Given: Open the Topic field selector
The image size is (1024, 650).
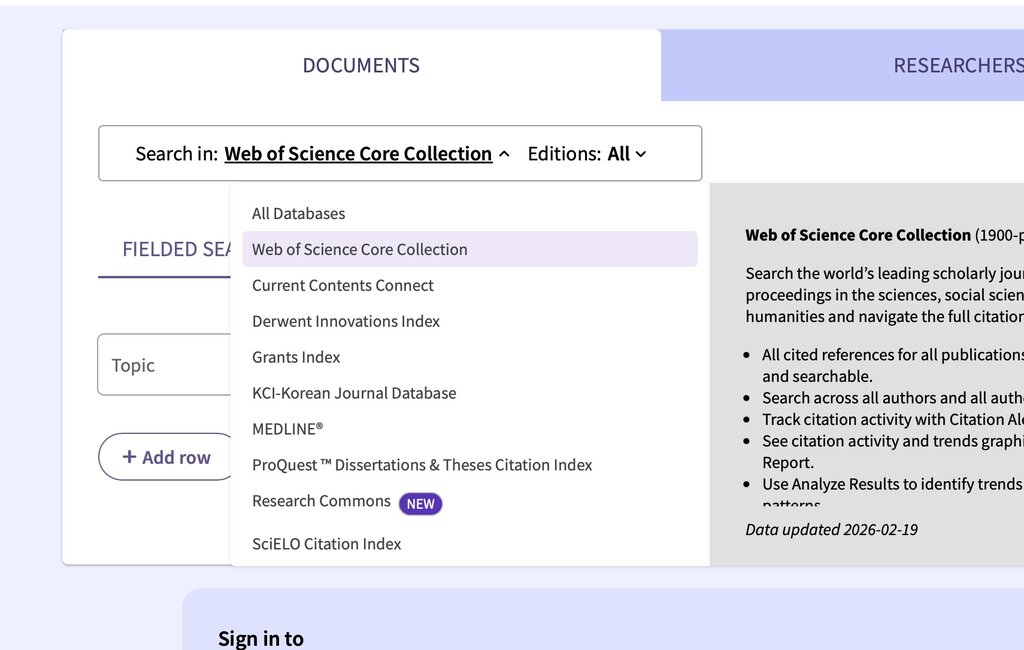Looking at the screenshot, I should [x=164, y=365].
